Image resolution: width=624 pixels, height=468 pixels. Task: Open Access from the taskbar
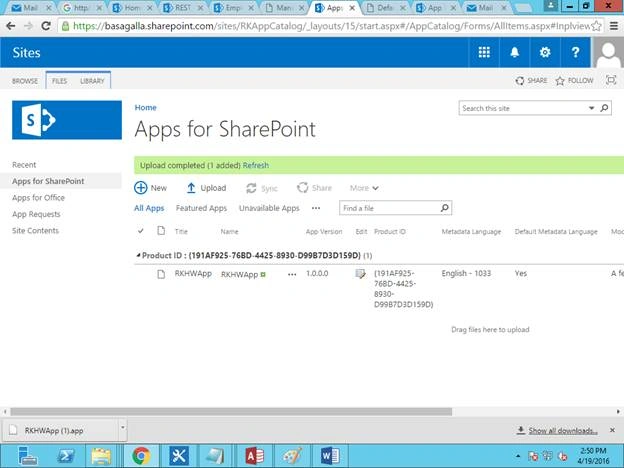pyautogui.click(x=254, y=456)
